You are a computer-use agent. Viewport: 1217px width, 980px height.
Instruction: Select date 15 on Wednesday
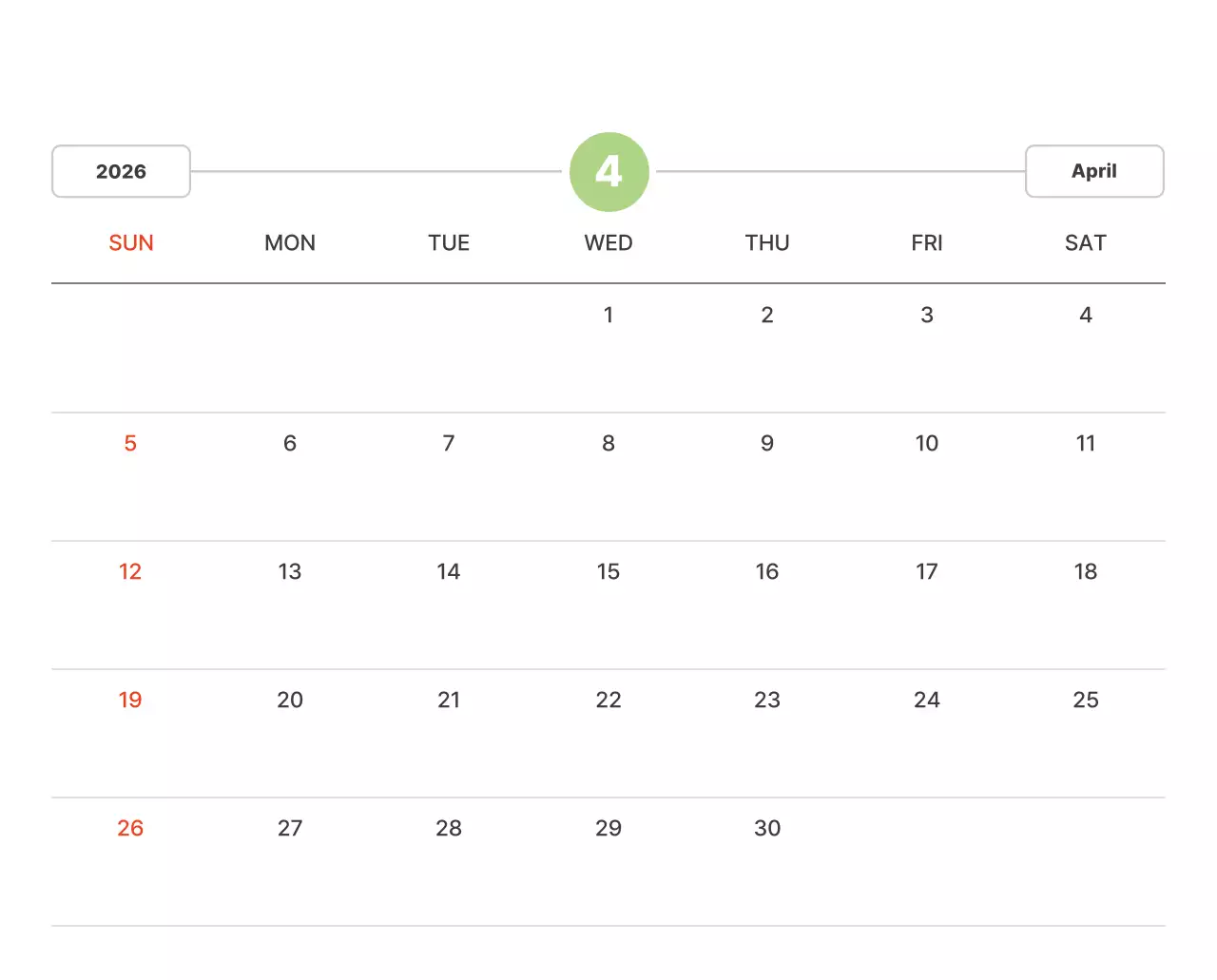608,572
